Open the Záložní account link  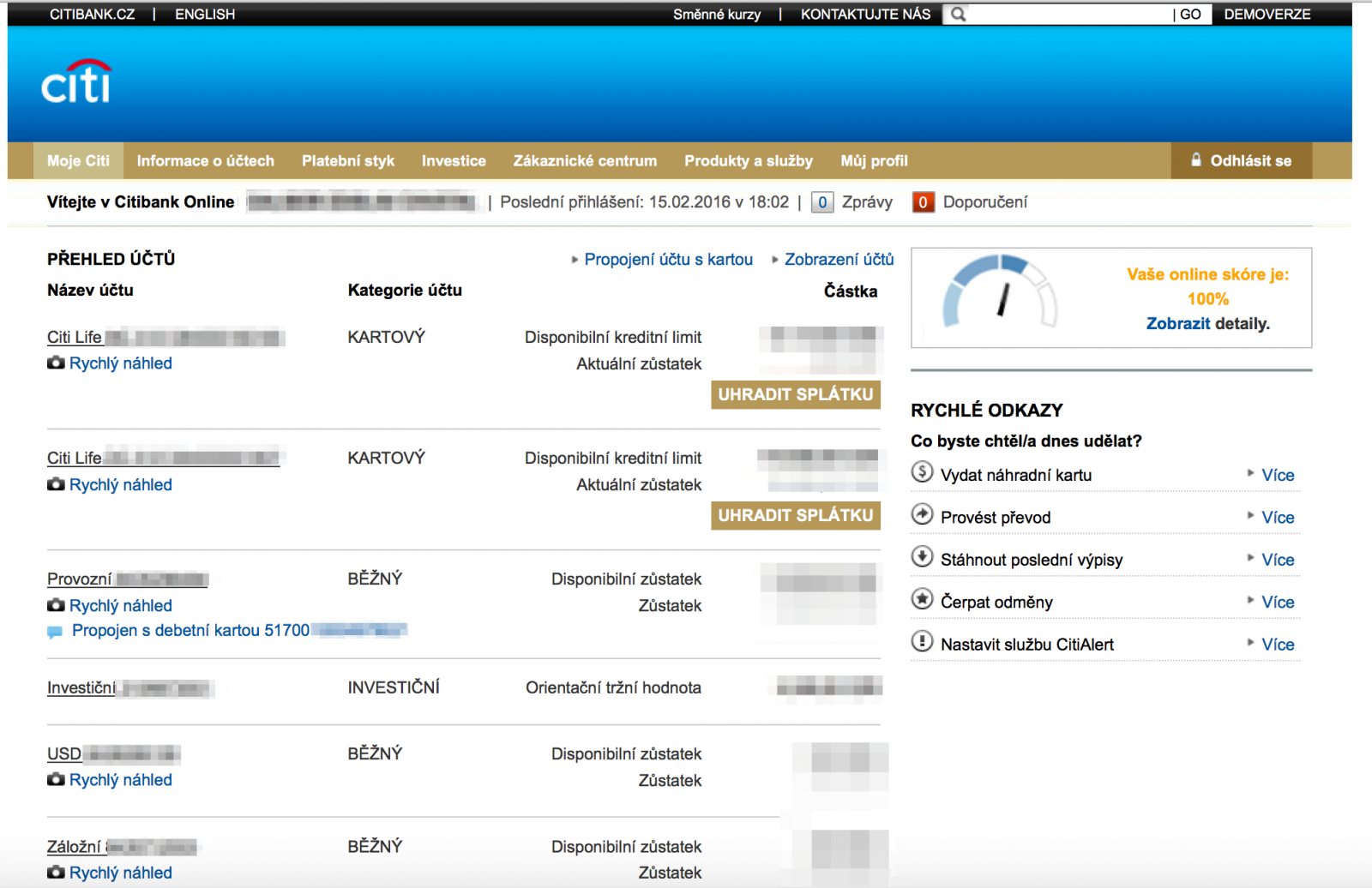[122, 847]
